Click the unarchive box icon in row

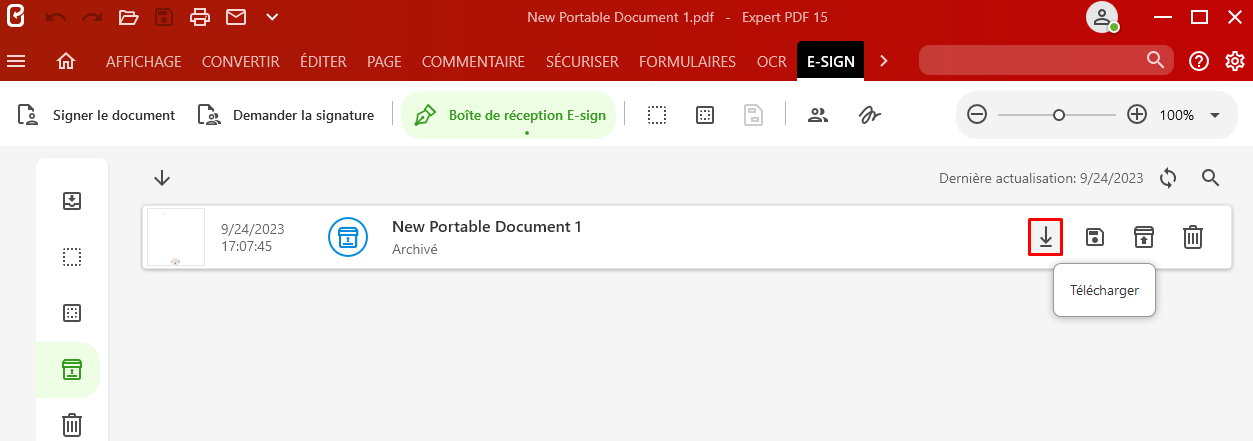1143,237
